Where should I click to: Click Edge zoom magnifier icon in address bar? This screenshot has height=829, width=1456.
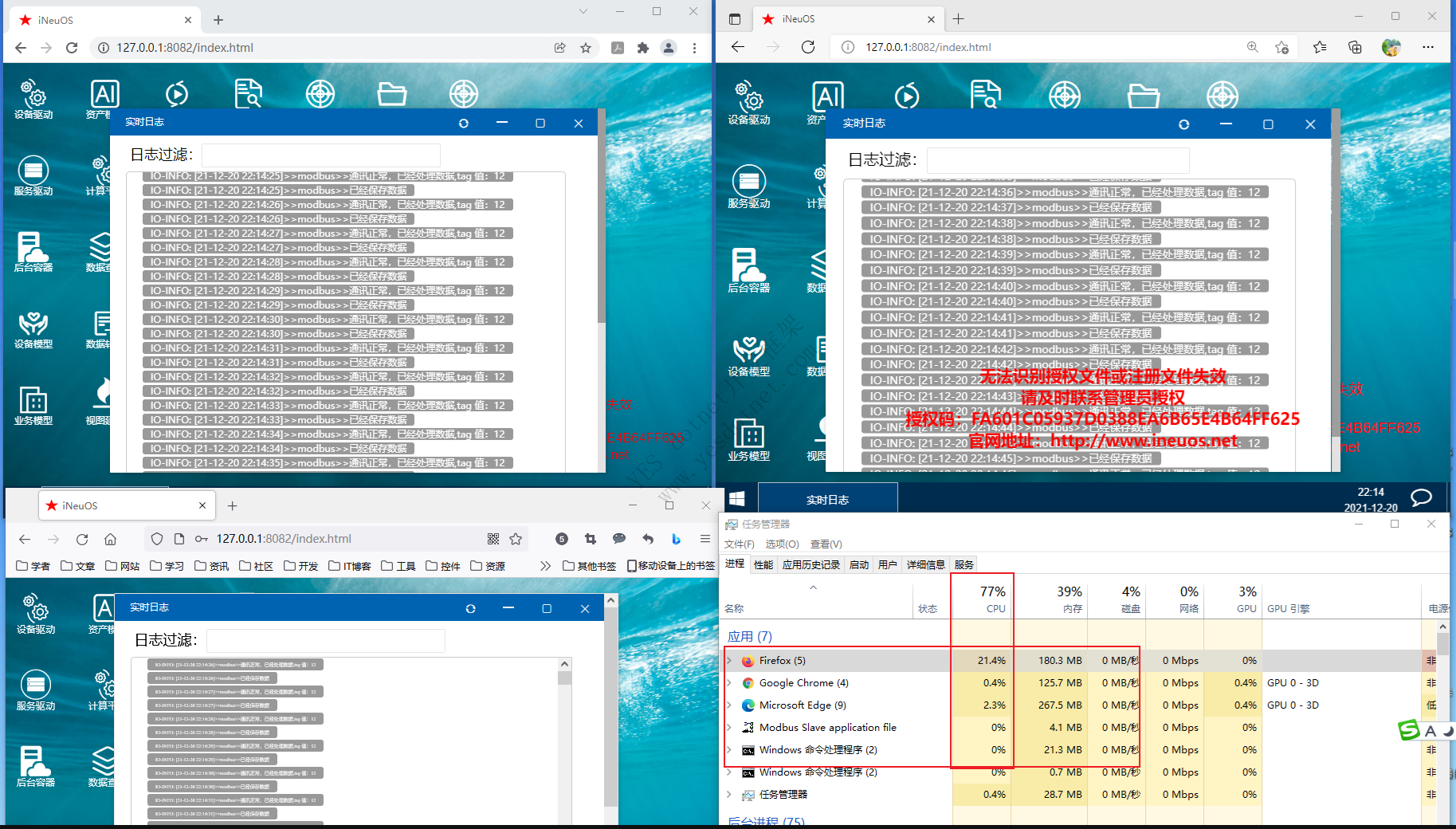1253,47
